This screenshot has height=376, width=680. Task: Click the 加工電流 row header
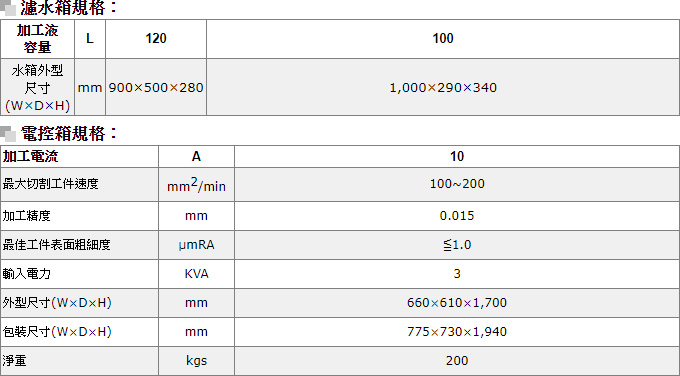click(x=80, y=157)
